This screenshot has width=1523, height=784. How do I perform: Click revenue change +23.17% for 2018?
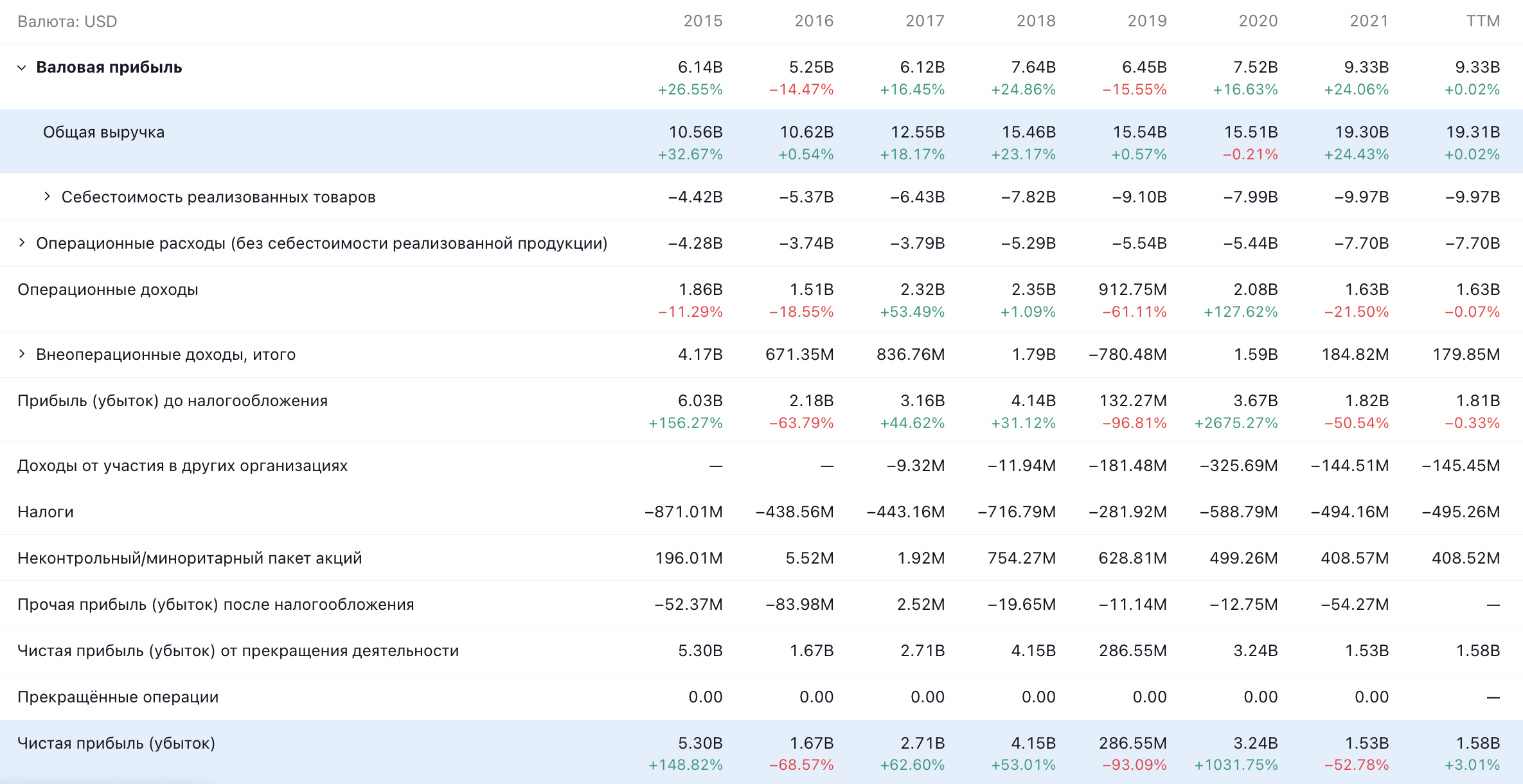pyautogui.click(x=1024, y=155)
